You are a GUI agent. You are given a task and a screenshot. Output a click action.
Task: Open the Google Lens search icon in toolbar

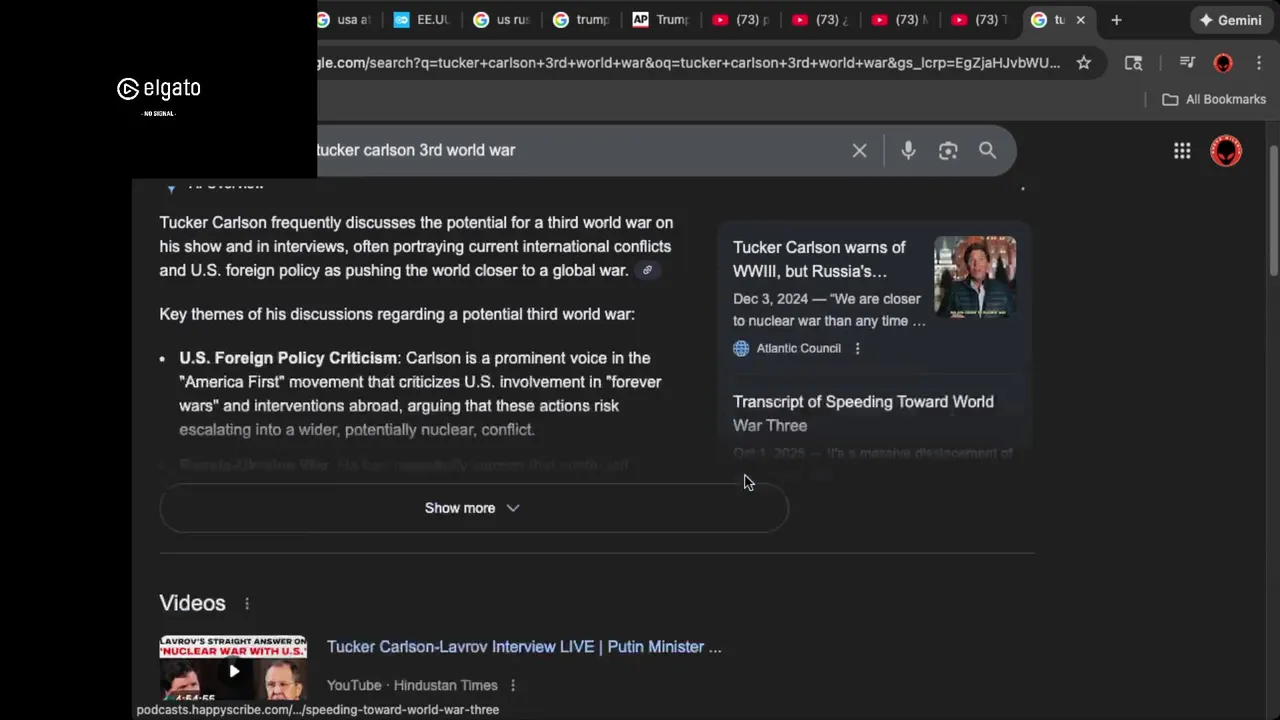[x=1133, y=63]
